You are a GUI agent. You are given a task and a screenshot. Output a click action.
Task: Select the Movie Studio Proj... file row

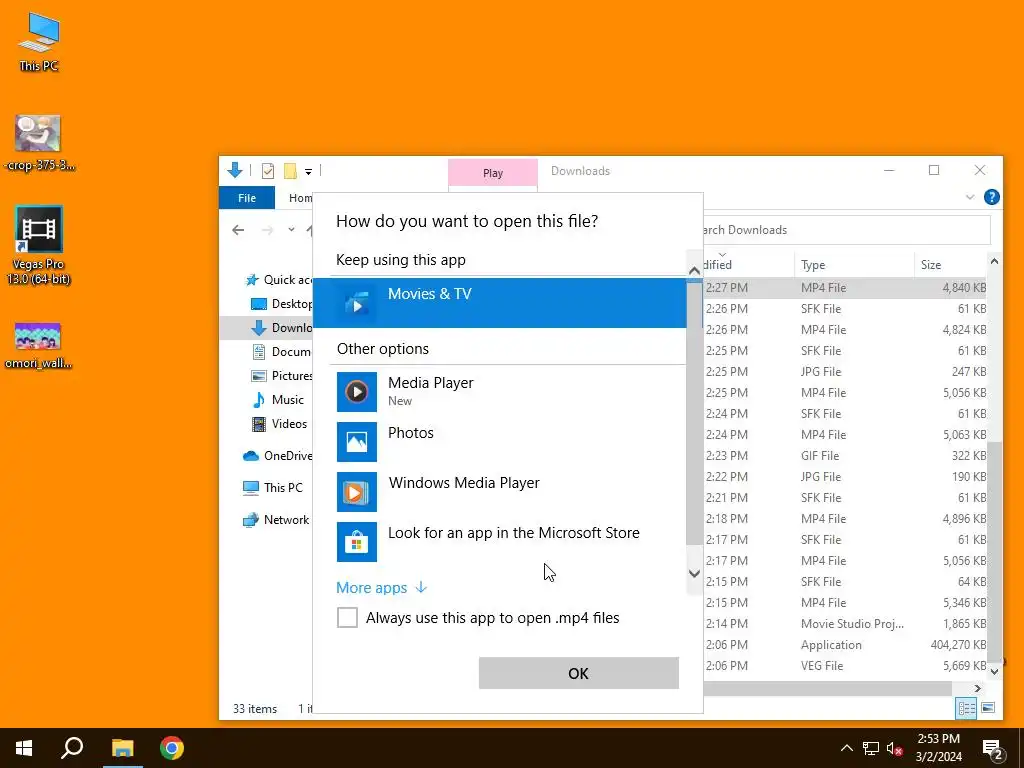coord(846,624)
